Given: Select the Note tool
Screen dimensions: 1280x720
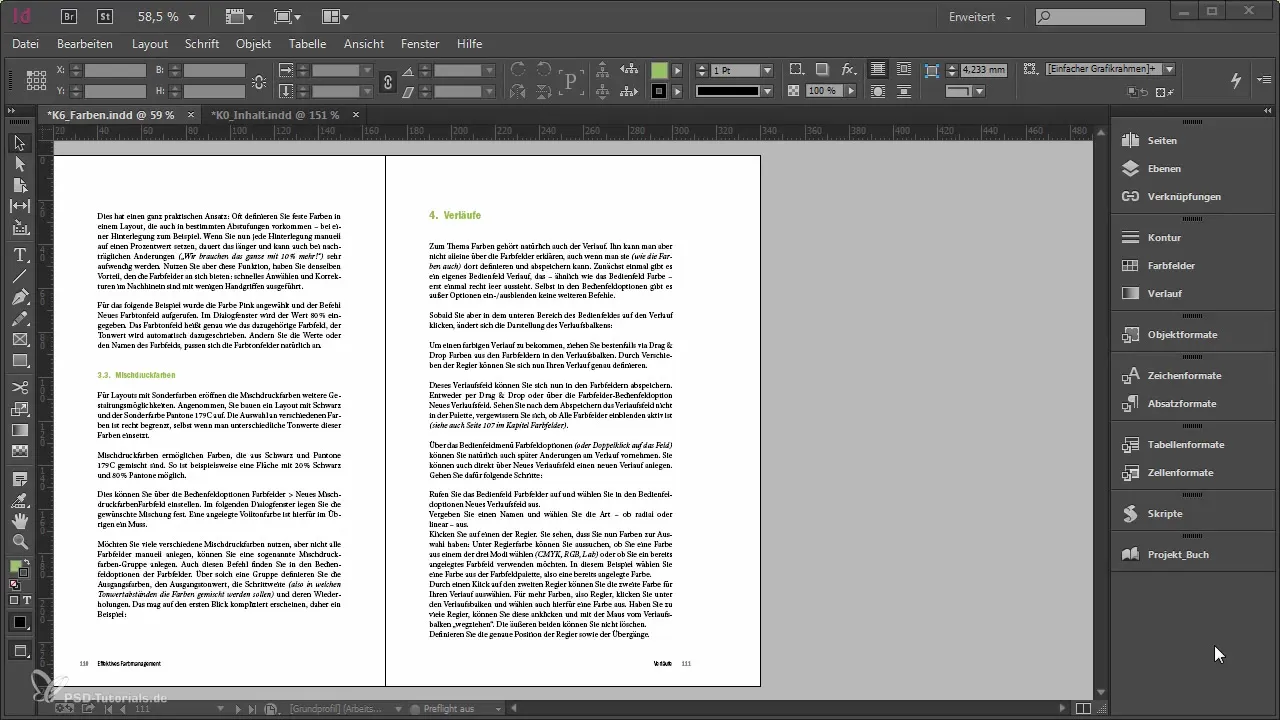Looking at the screenshot, I should 20,480.
